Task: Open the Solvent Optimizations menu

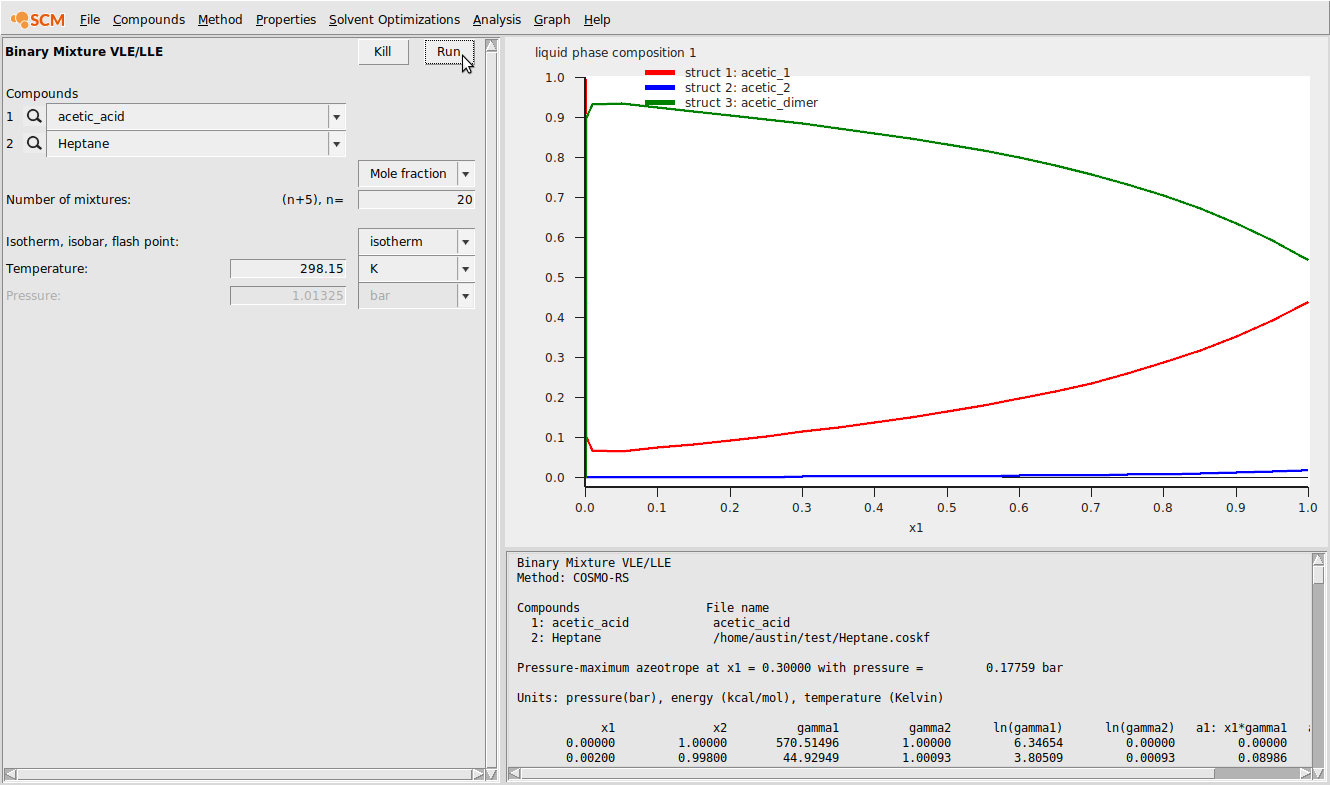Action: (x=394, y=19)
